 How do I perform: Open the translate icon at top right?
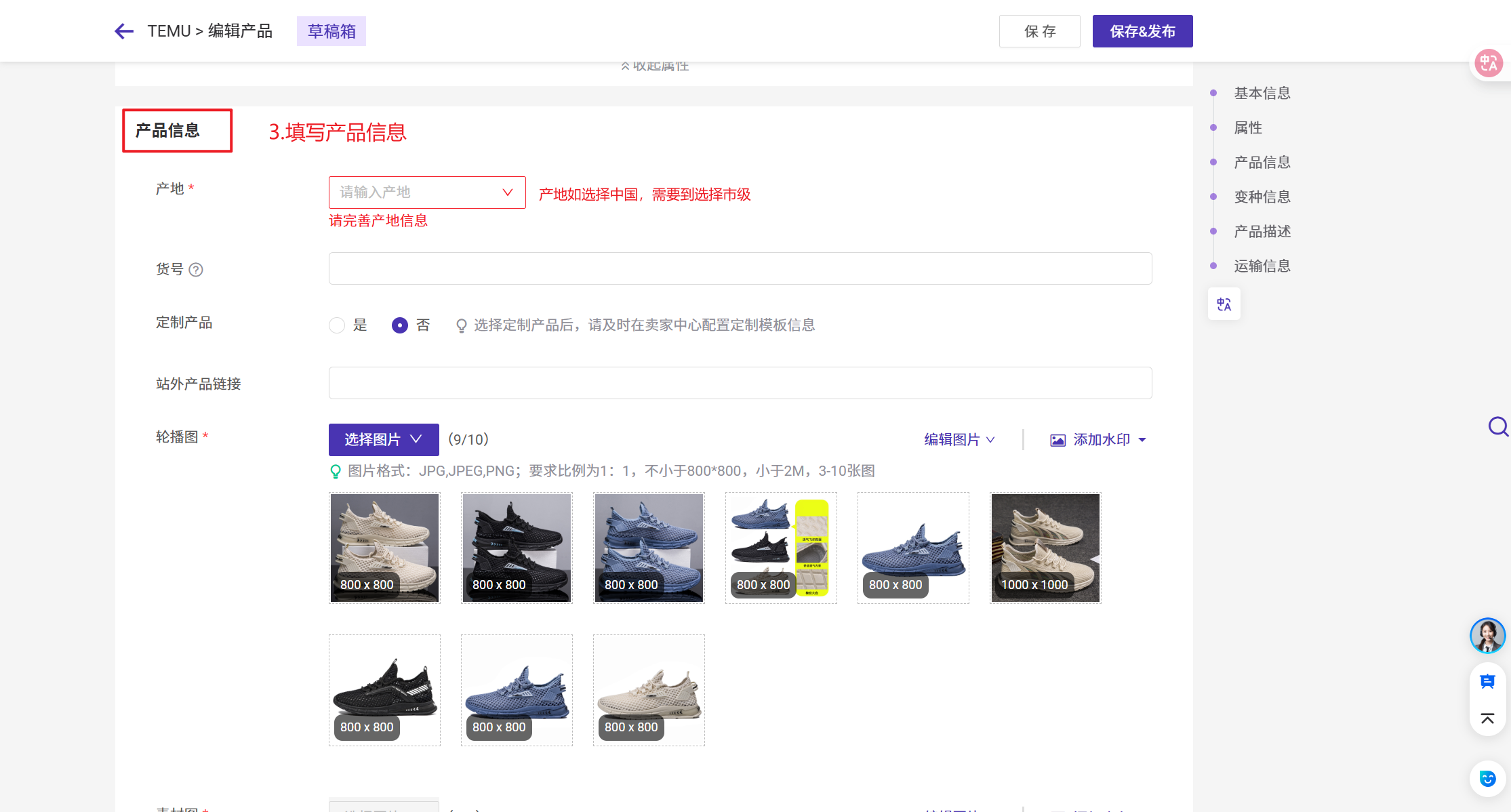click(x=1489, y=64)
